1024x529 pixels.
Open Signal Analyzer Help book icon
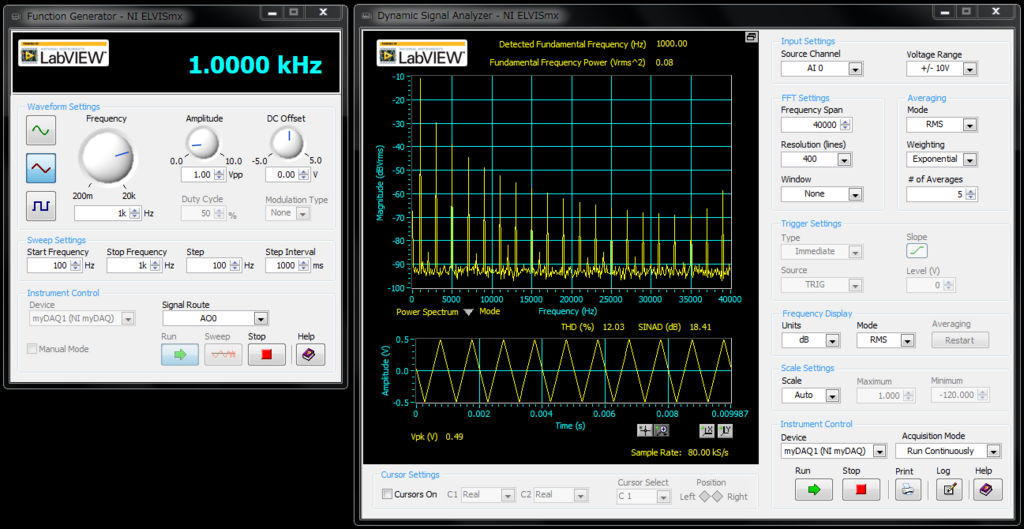pos(987,489)
